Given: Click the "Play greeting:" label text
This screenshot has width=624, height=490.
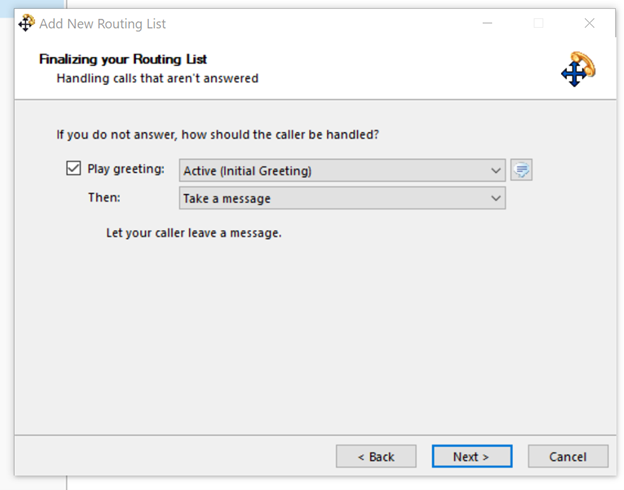Looking at the screenshot, I should (x=126, y=170).
